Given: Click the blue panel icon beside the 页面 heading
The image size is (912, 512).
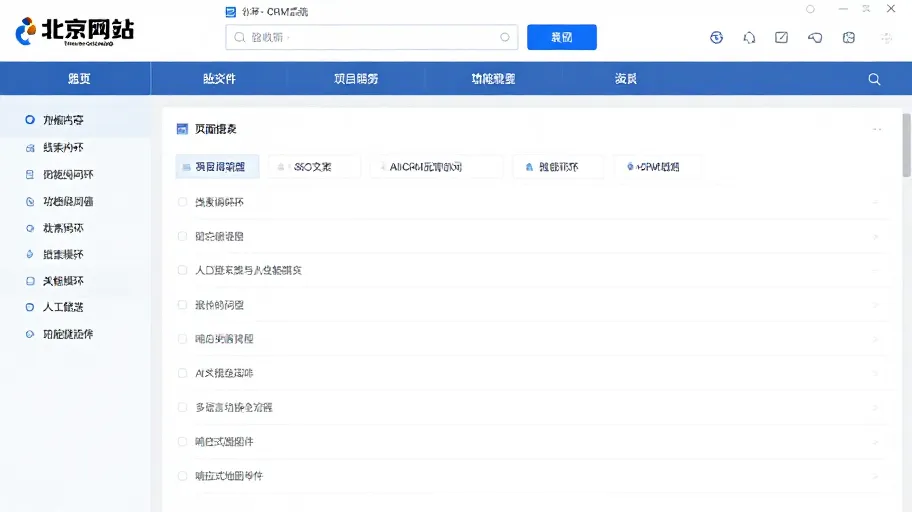Looking at the screenshot, I should pyautogui.click(x=182, y=129).
